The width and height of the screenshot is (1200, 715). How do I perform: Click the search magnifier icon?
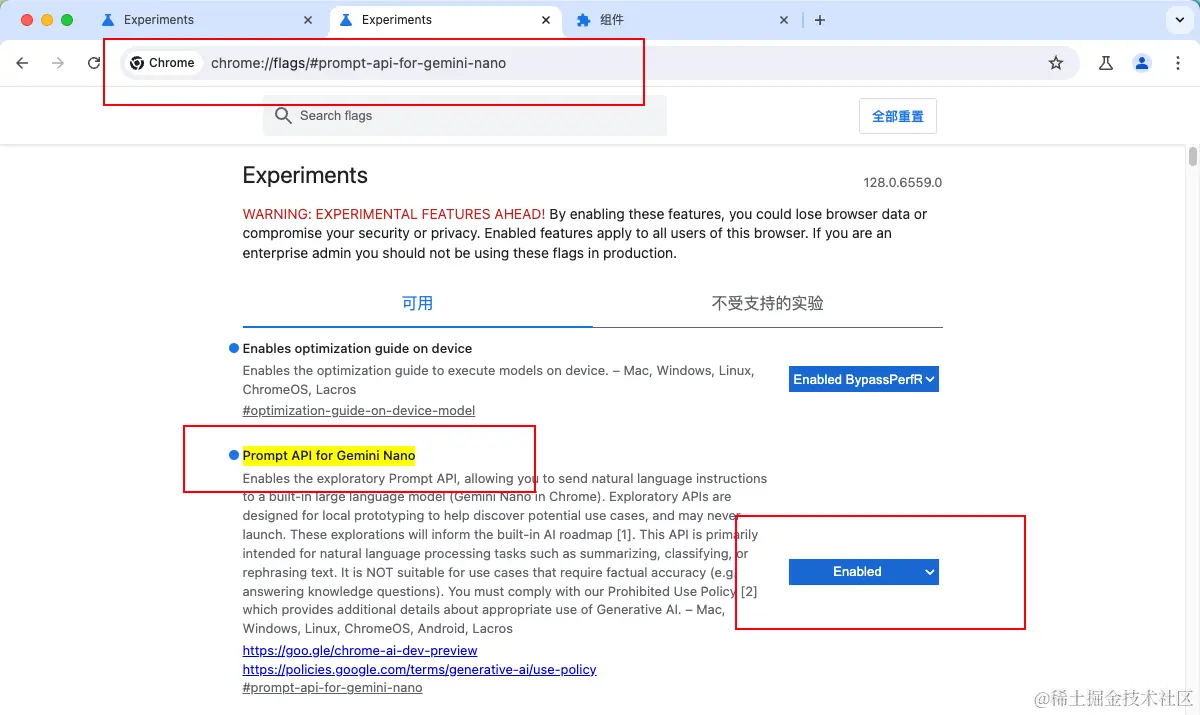(x=284, y=116)
